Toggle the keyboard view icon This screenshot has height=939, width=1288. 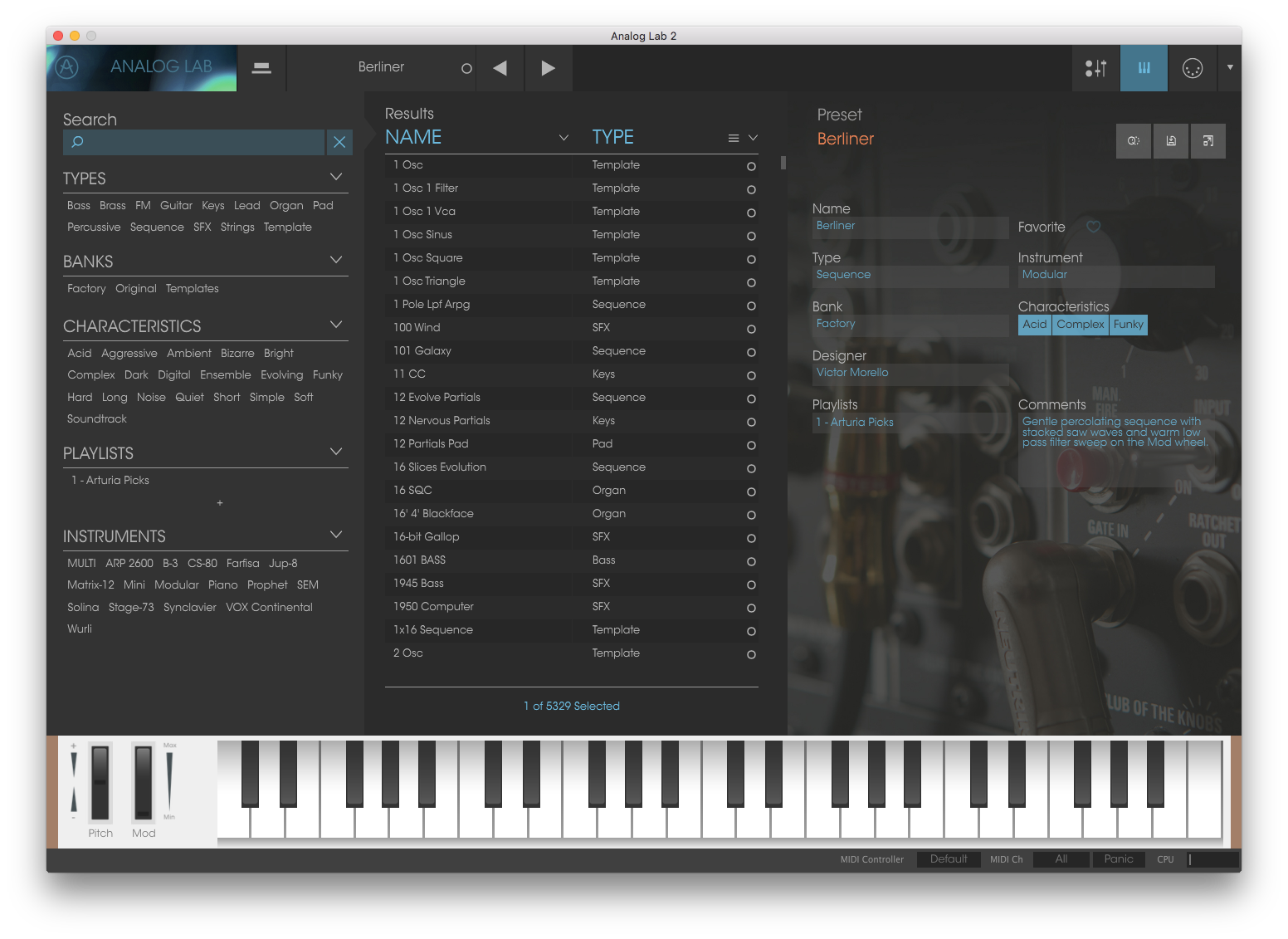click(x=1144, y=68)
